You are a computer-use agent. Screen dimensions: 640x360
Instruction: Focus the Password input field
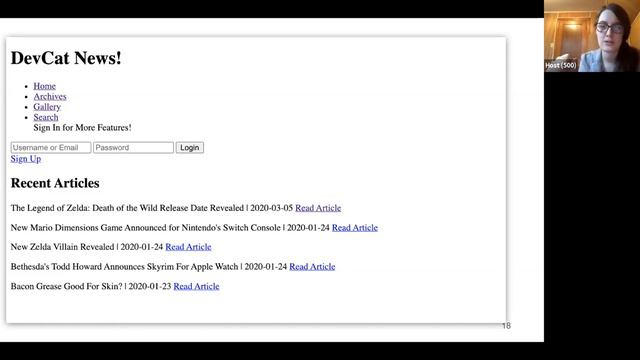coord(133,147)
